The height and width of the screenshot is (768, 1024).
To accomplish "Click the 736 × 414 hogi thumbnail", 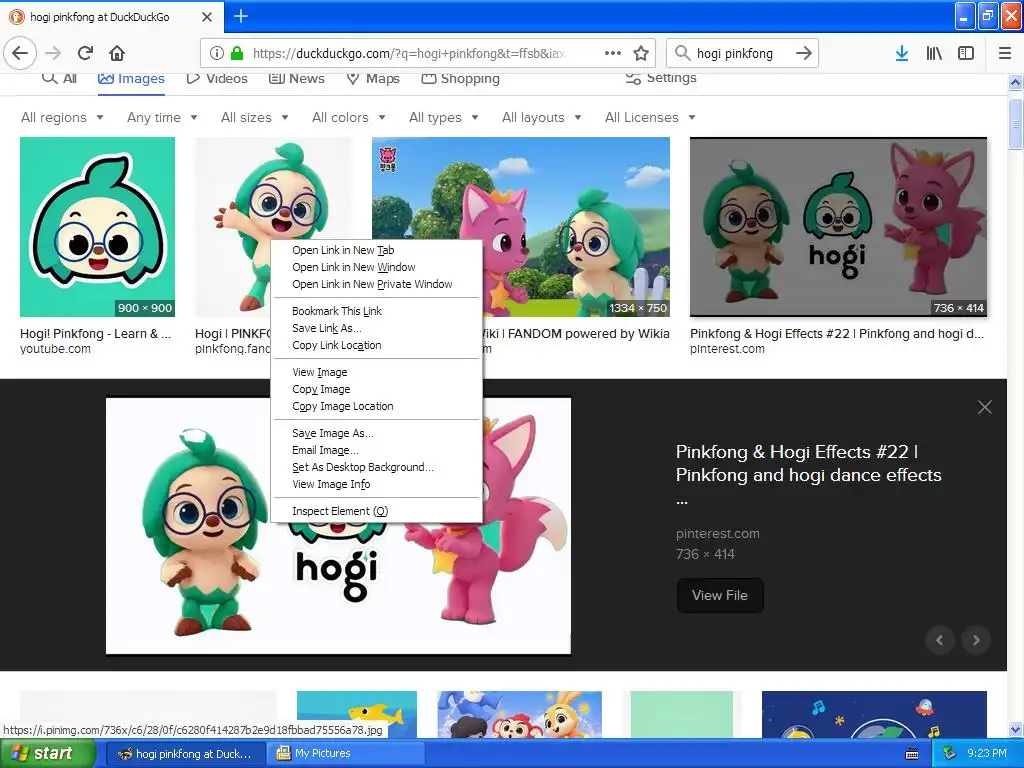I will tap(839, 227).
